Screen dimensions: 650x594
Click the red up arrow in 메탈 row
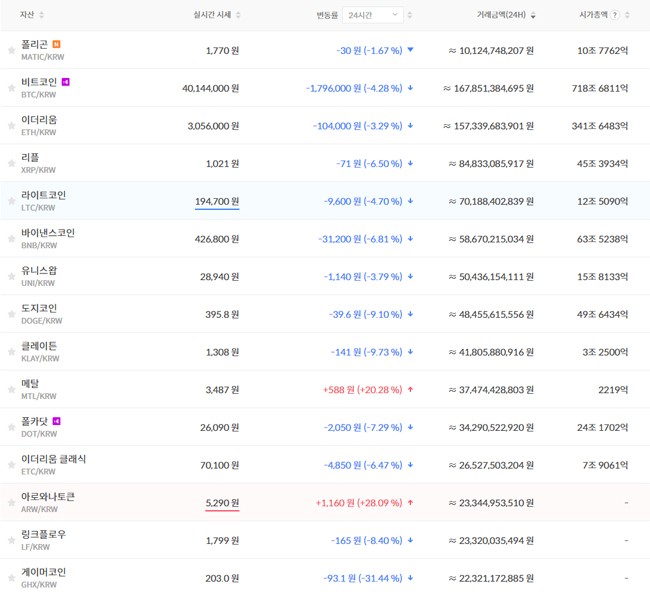(x=410, y=390)
